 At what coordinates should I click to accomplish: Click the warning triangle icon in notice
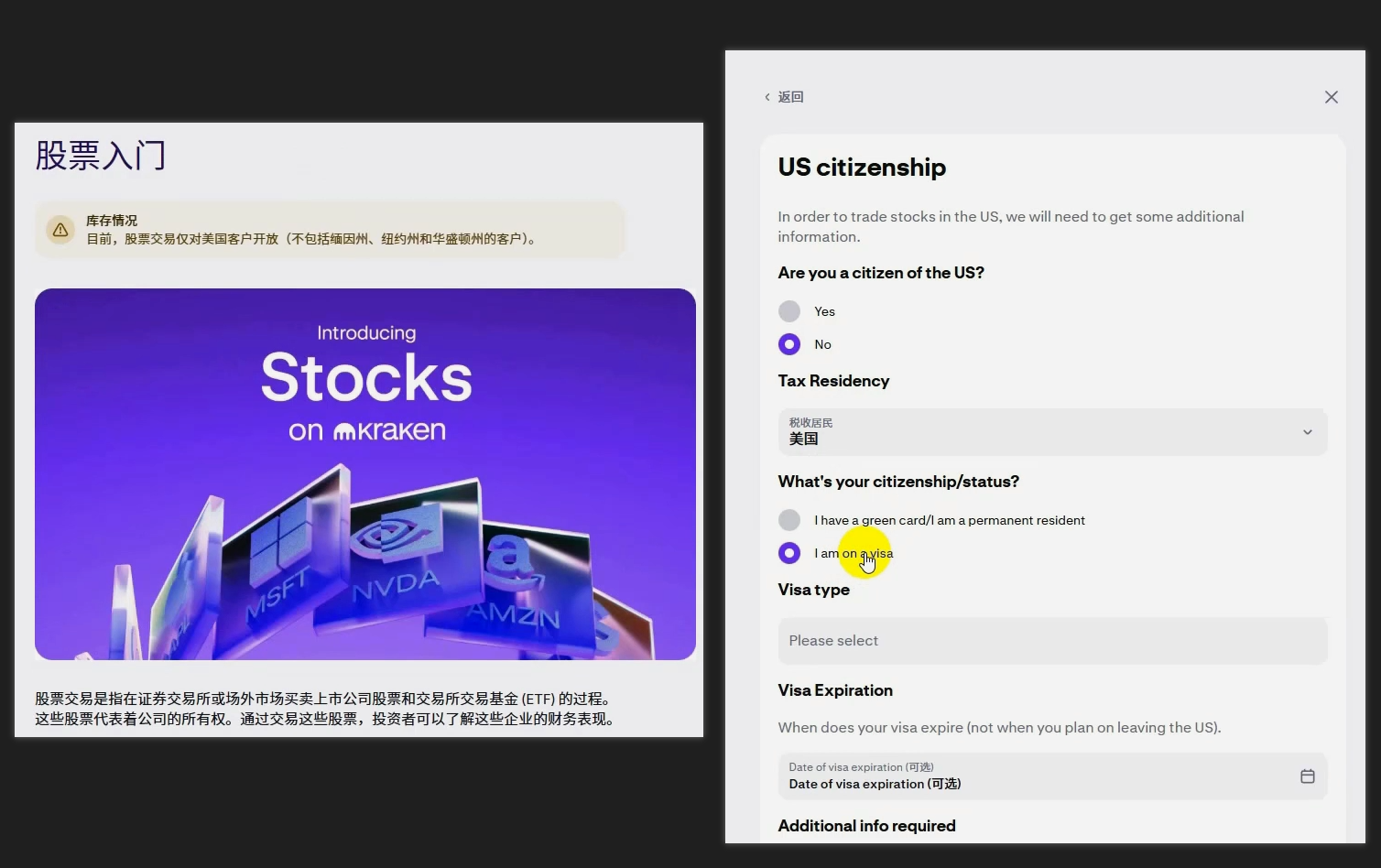60,230
